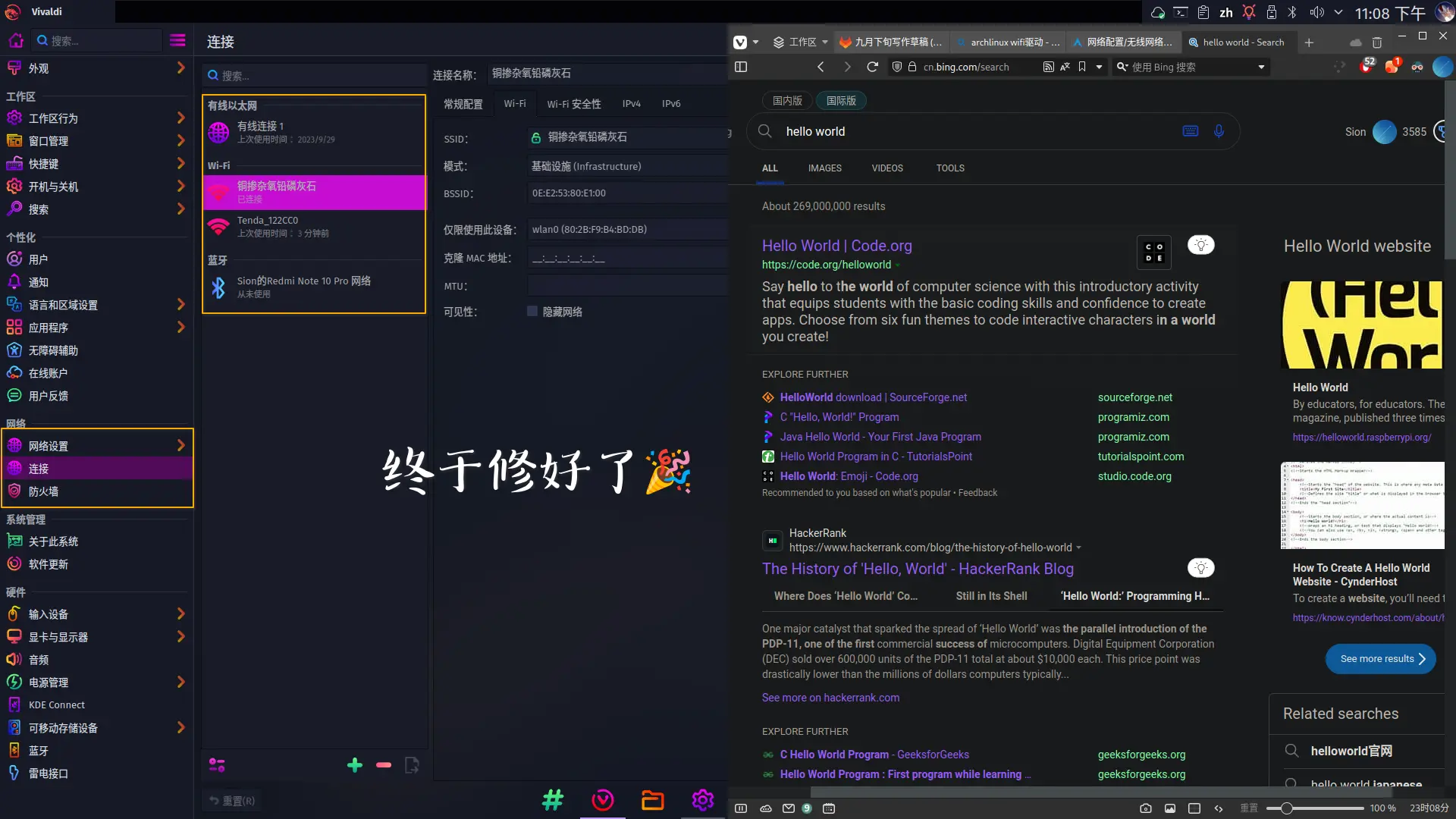This screenshot has height=819, width=1456.
Task: Open the 常规配置 general config dropdown
Action: click(x=463, y=103)
